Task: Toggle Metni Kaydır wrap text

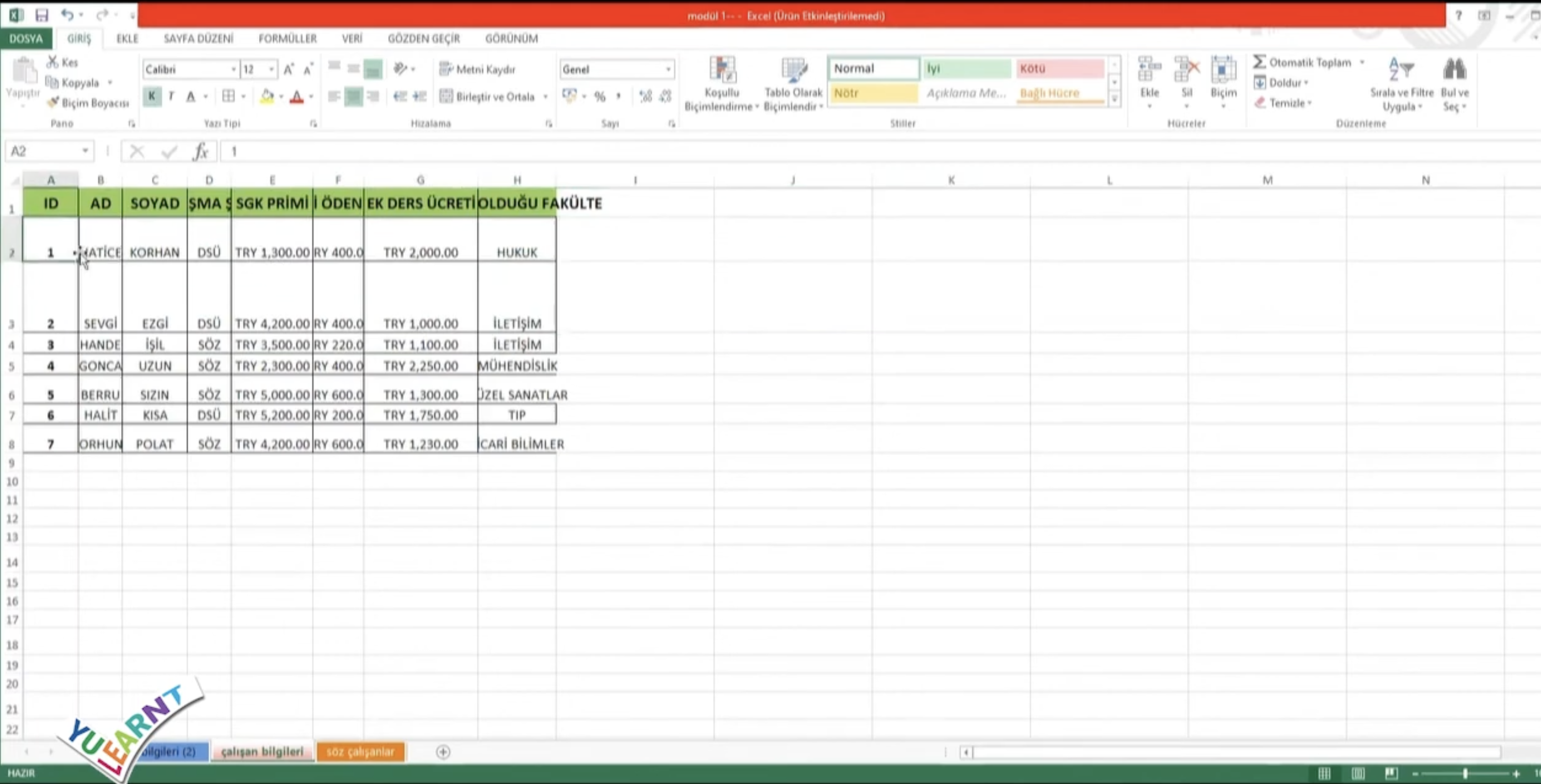Action: click(x=478, y=69)
